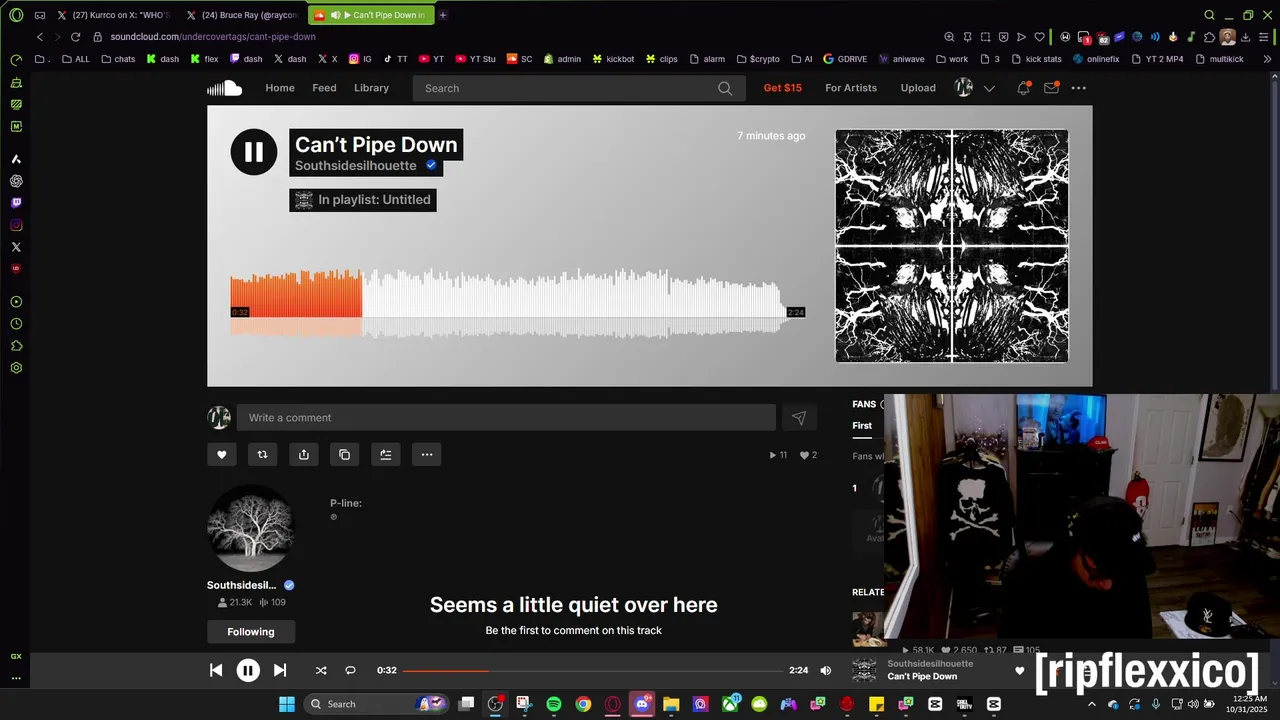Skip to next track in player bar
Viewport: 1280px width, 720px height.
pyautogui.click(x=280, y=671)
